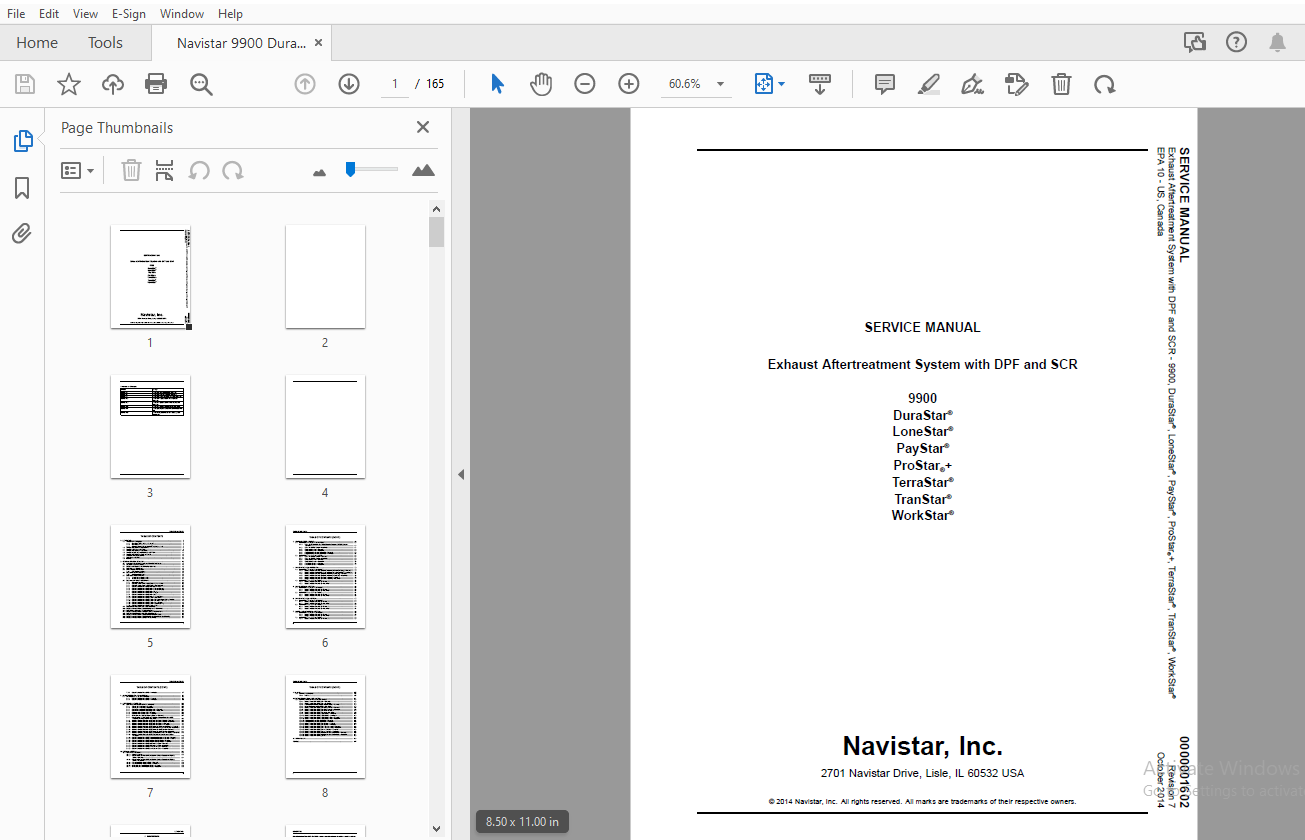This screenshot has height=840, width=1305.
Task: Click the page number input field
Action: (395, 84)
